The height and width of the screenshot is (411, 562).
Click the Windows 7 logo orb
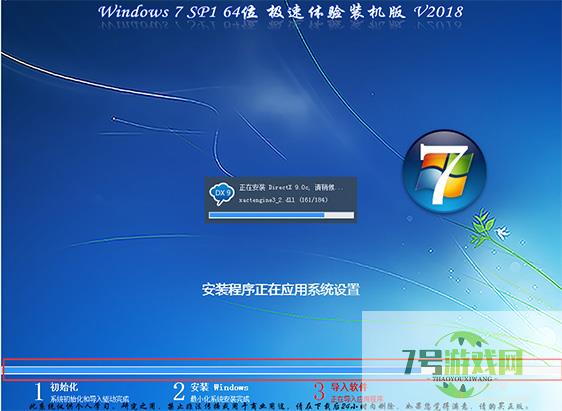click(444, 172)
